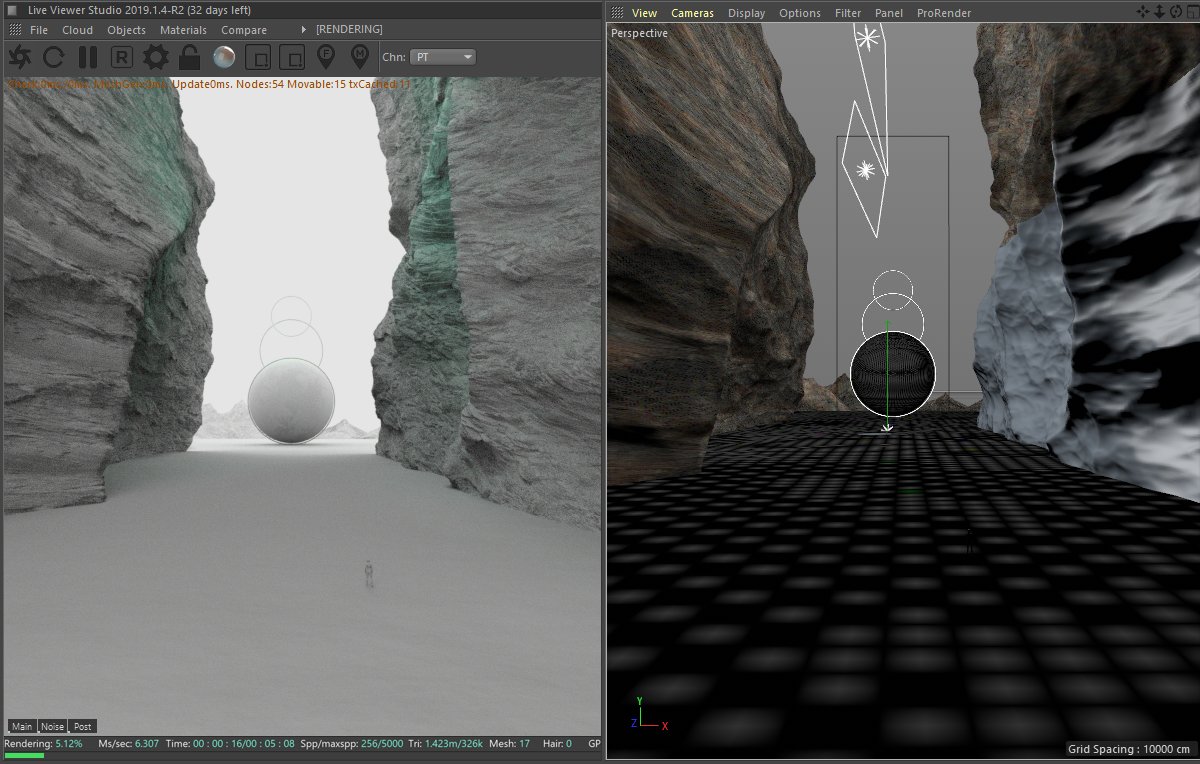Click the Ms/sec: 6.307 status value
The image size is (1200, 764).
point(129,744)
